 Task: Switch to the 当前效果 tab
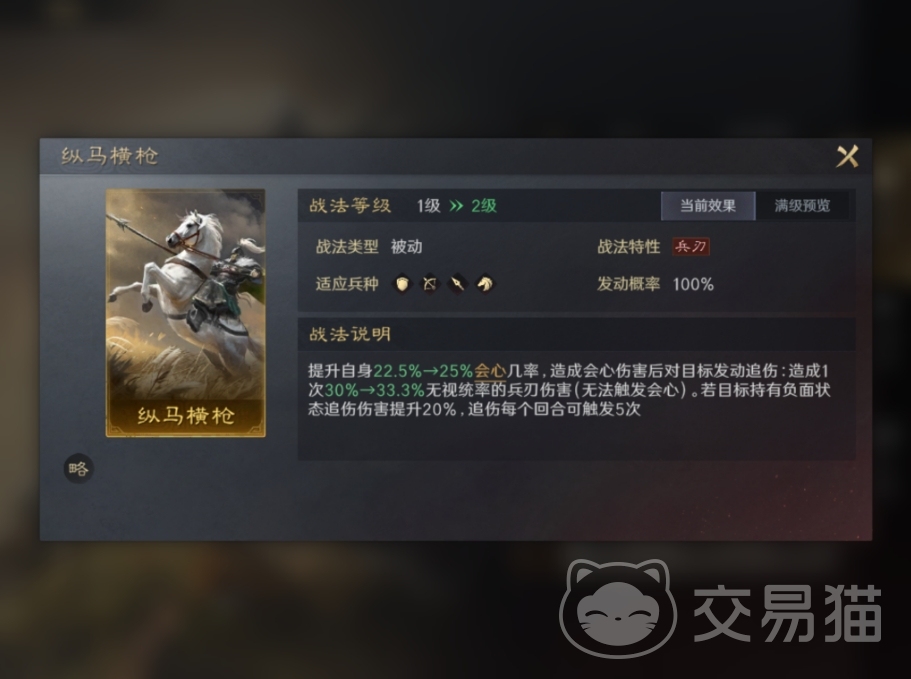click(x=708, y=206)
